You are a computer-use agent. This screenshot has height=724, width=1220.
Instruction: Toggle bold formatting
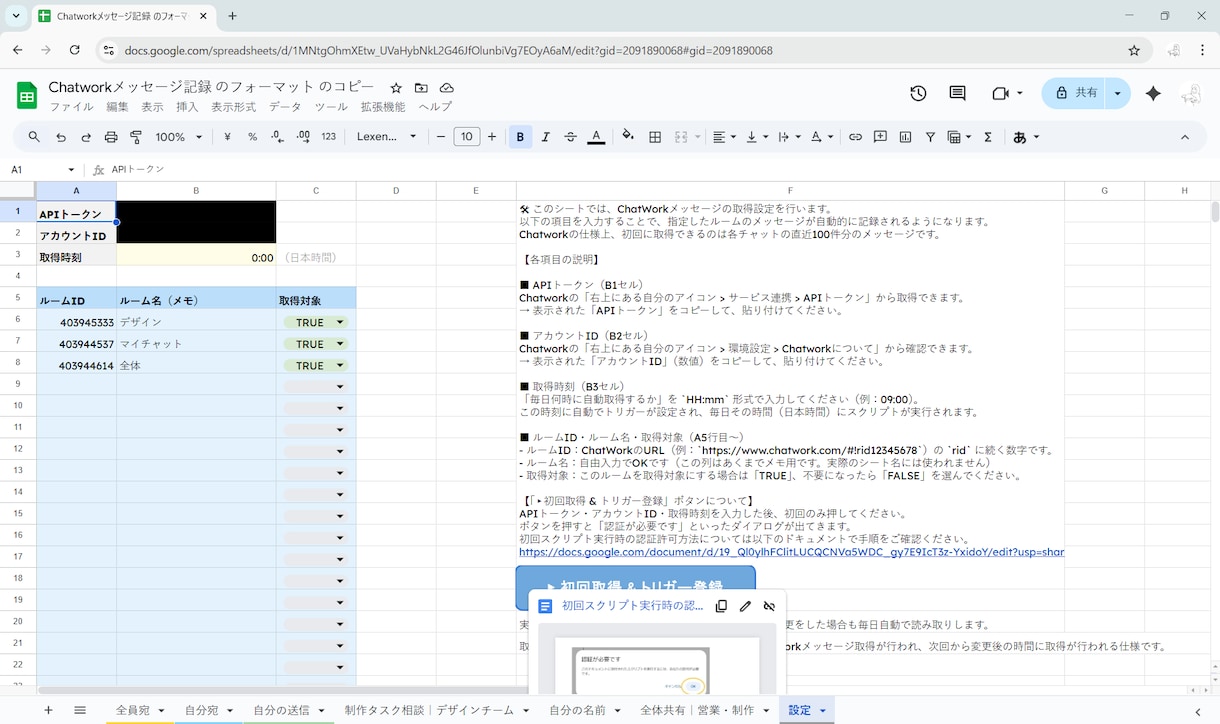520,137
